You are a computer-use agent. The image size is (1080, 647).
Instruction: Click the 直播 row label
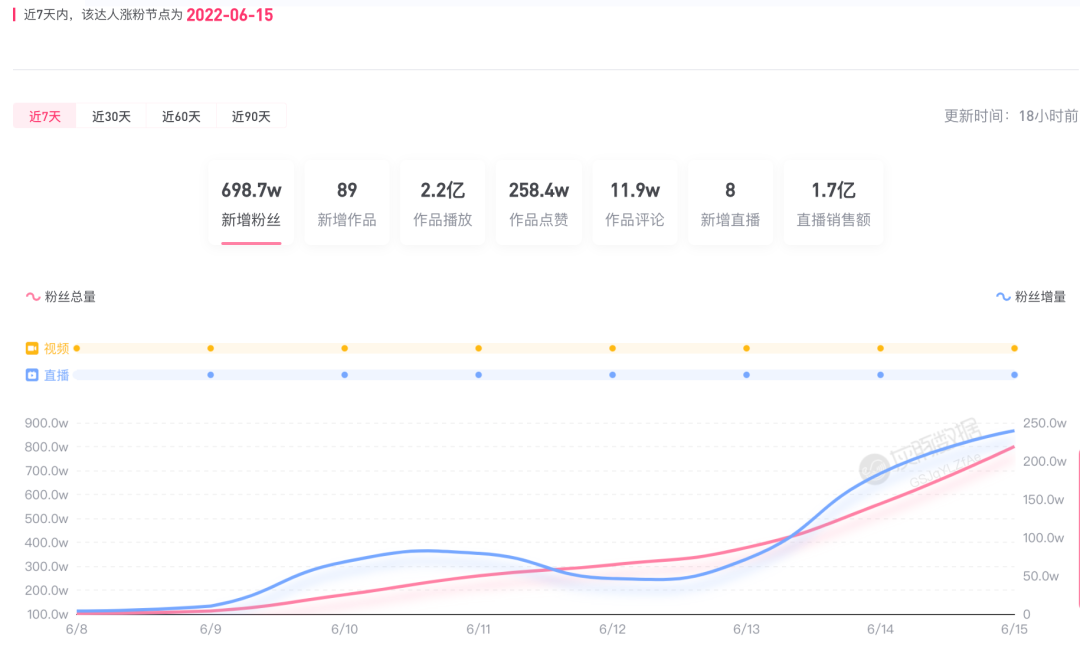(x=56, y=376)
